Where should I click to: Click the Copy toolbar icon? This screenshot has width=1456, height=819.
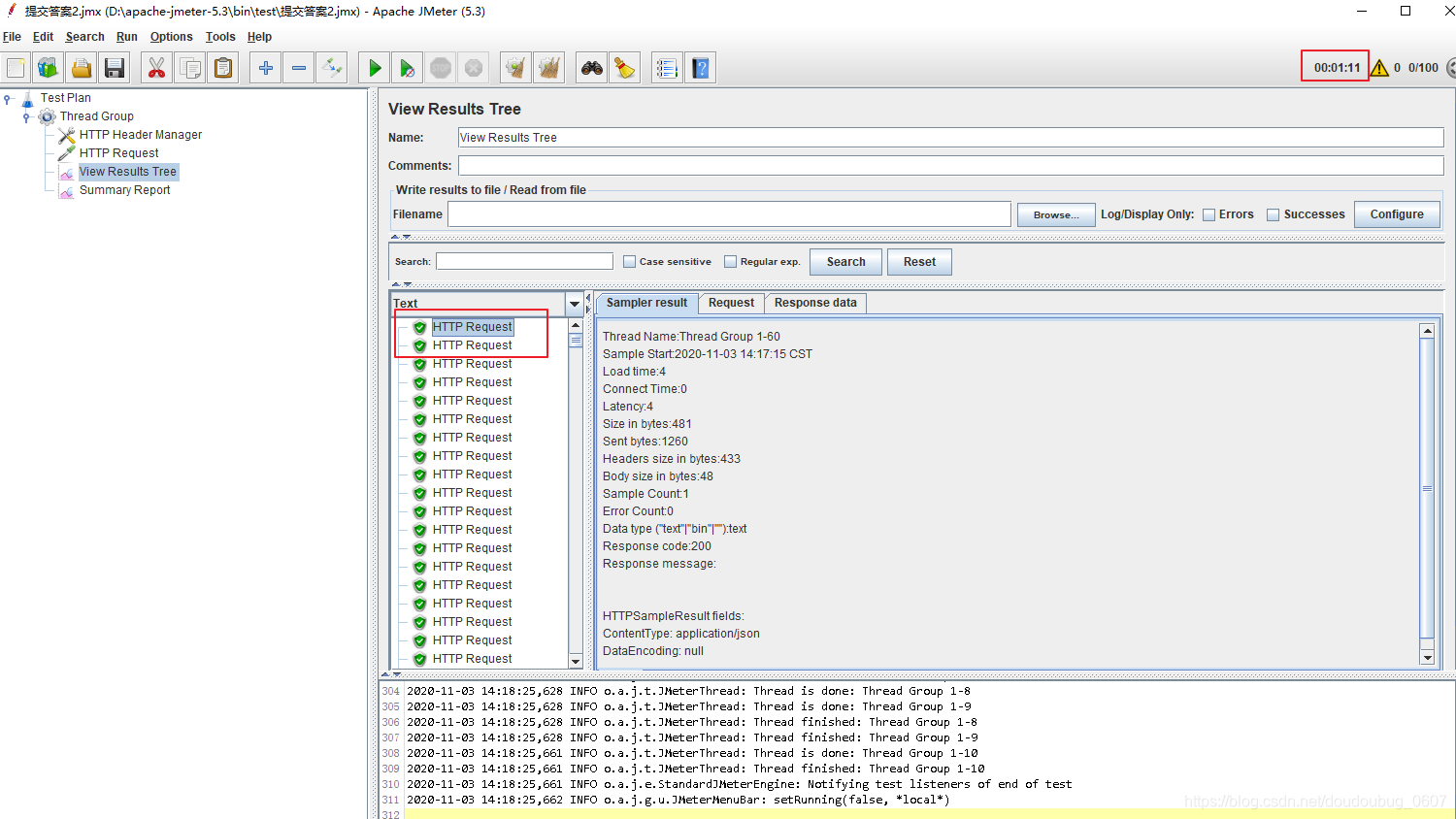click(x=190, y=68)
